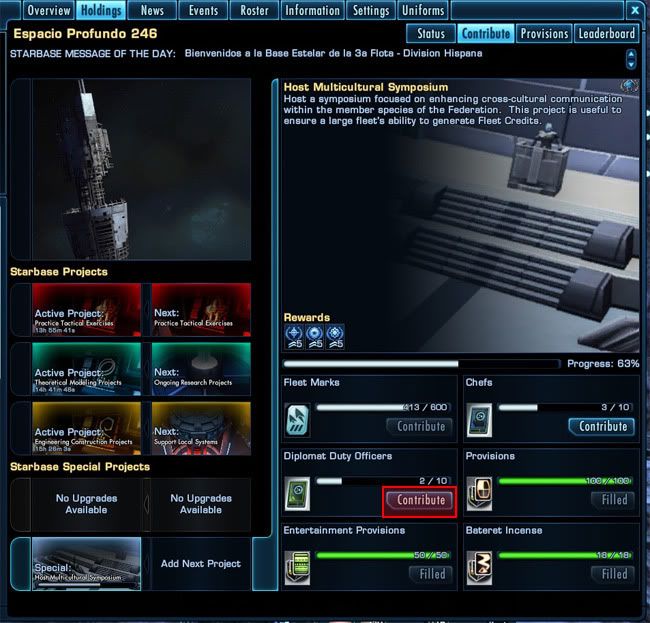650x623 pixels.
Task: Contribute Diplomat Duty Officers
Action: pos(420,500)
